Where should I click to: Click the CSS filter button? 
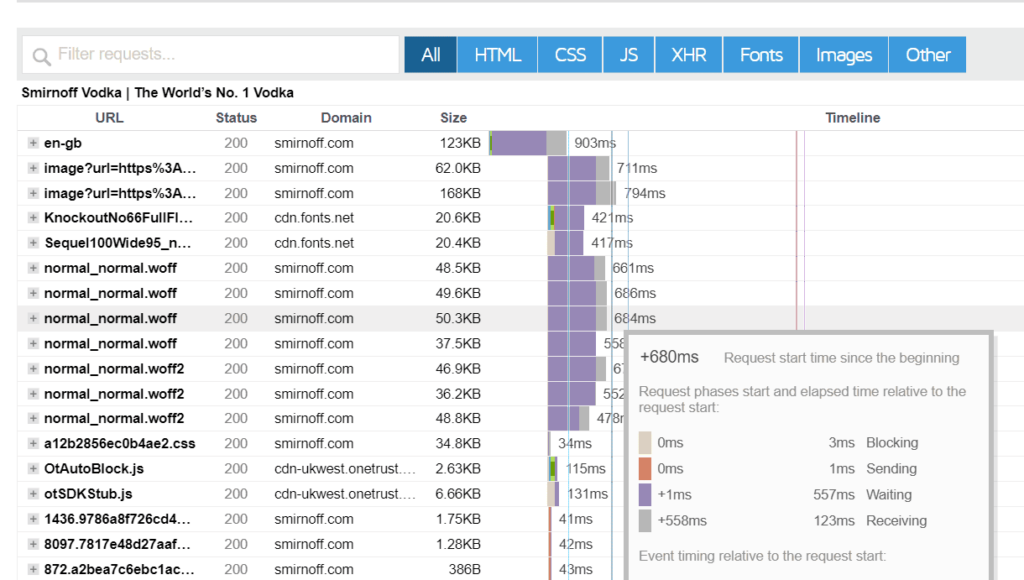coord(570,55)
